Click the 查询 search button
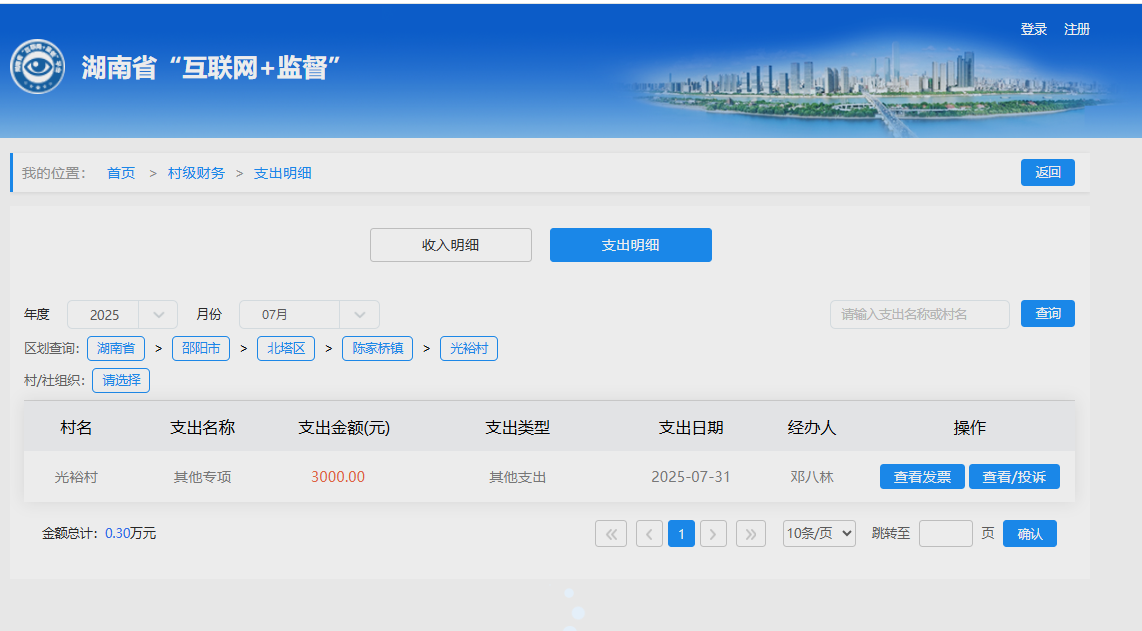Screen dimensions: 1142x631 pyautogui.click(x=1047, y=314)
